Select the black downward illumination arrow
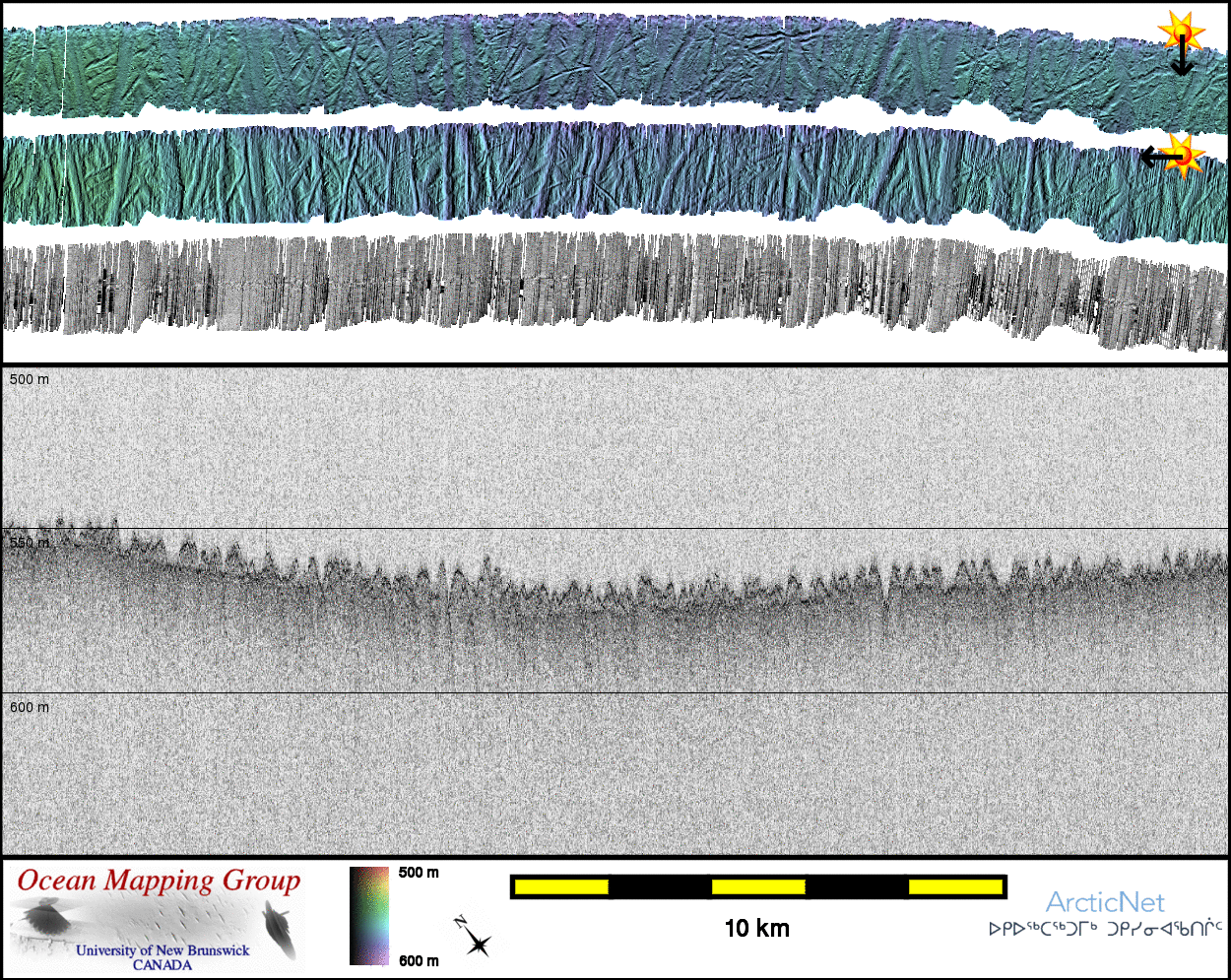 click(x=1181, y=59)
